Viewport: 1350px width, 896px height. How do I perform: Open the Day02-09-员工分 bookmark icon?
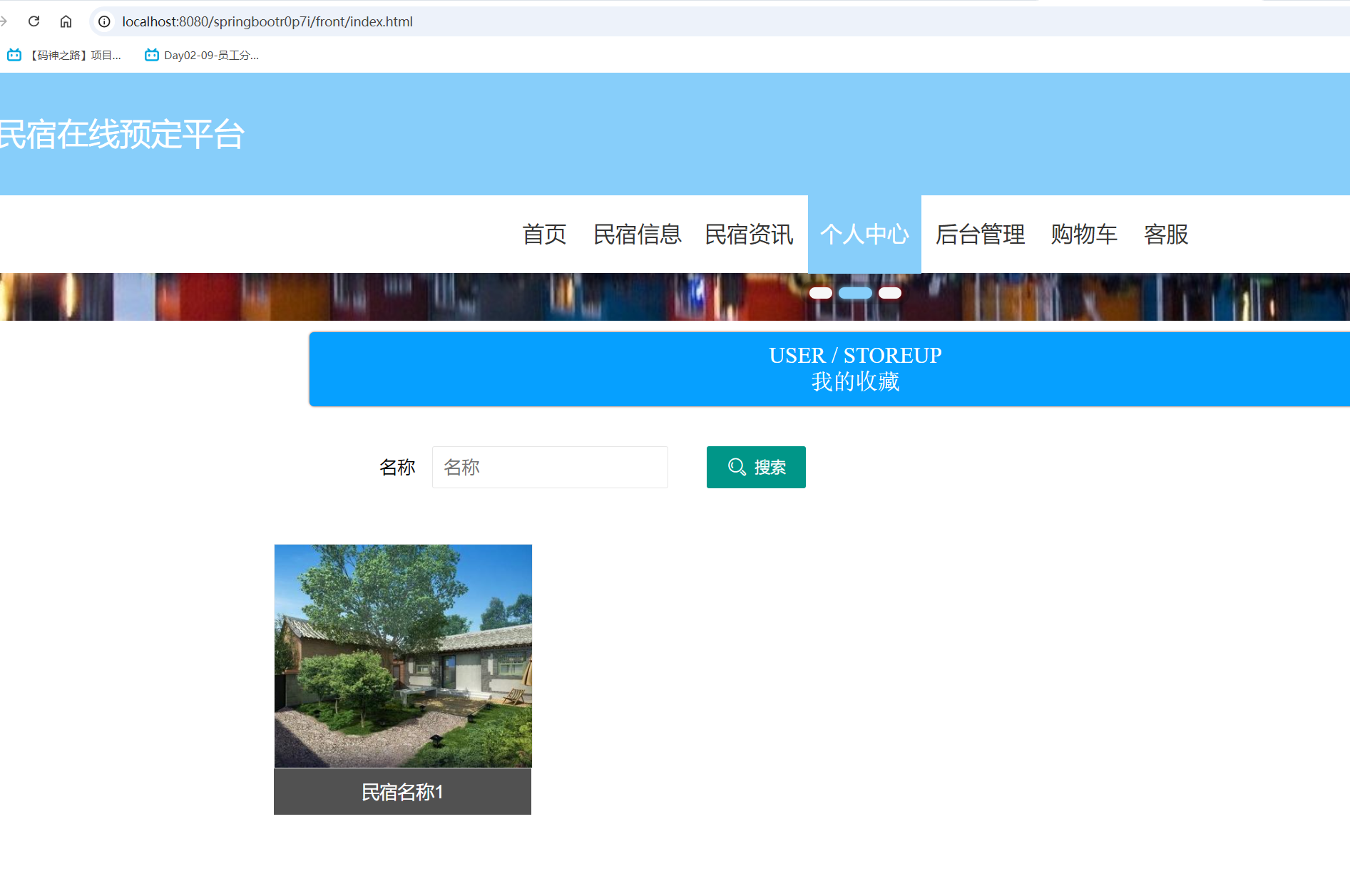150,55
